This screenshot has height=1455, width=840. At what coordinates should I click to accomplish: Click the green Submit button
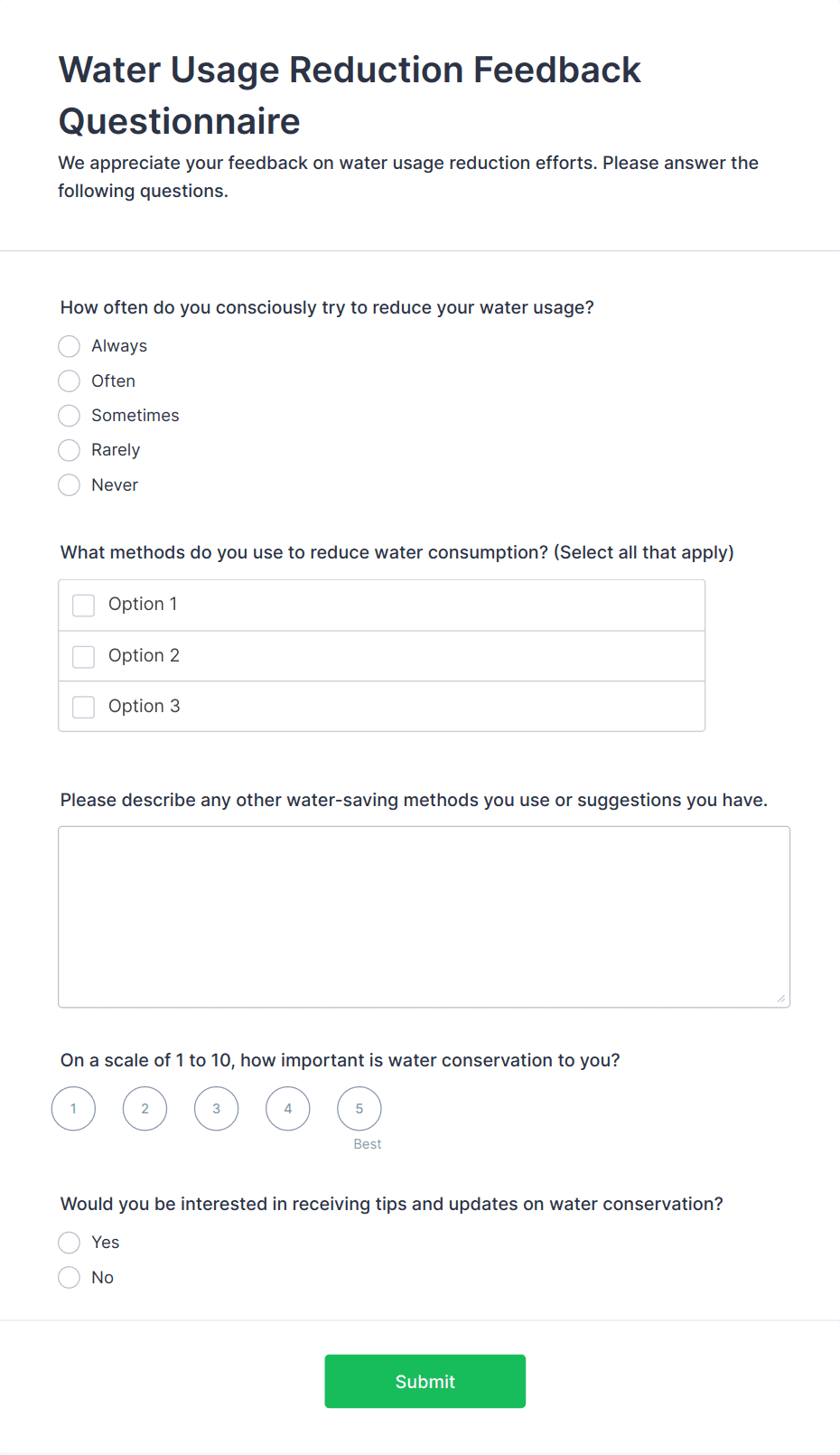point(425,1381)
